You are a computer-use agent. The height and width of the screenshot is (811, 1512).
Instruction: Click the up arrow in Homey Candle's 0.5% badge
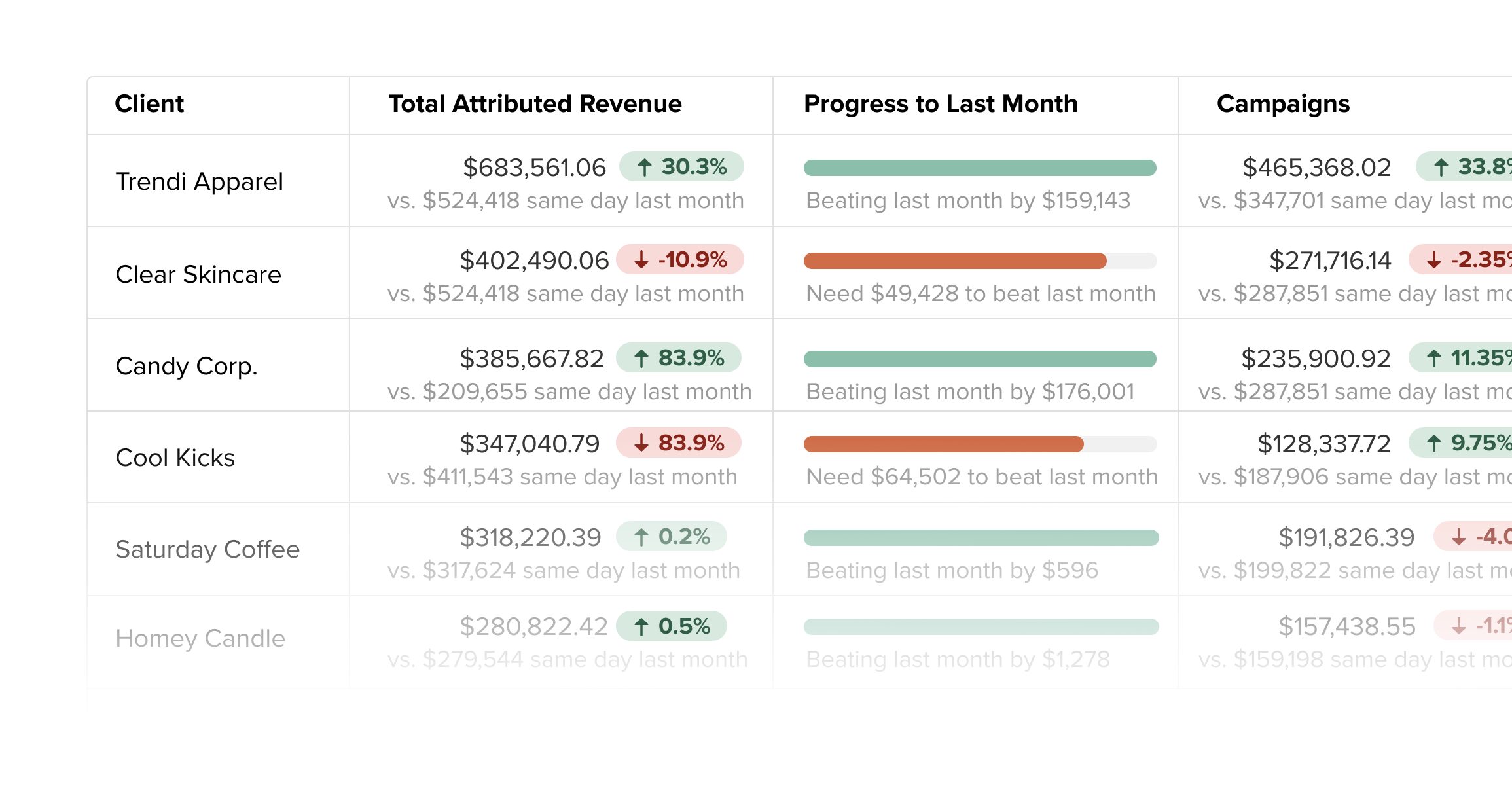[641, 626]
